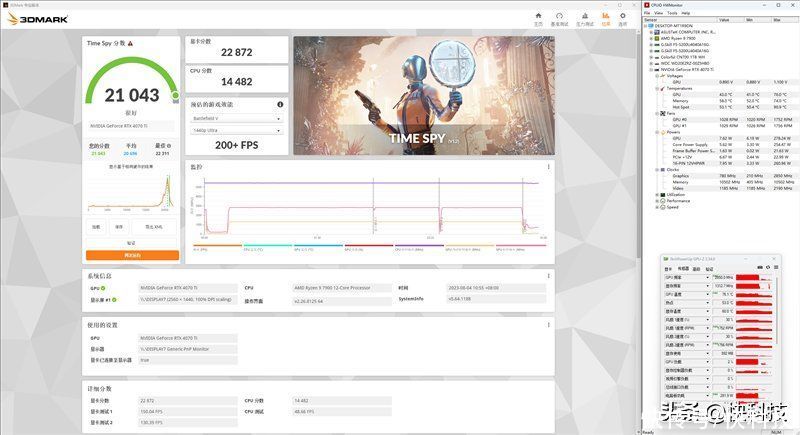Open the system info panel three-dot menu
The image size is (800, 435).
click(548, 276)
